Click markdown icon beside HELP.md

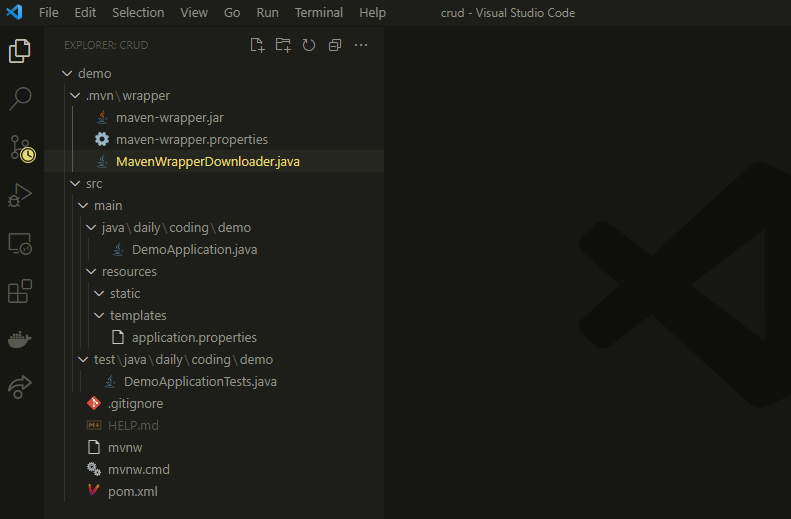coord(94,426)
